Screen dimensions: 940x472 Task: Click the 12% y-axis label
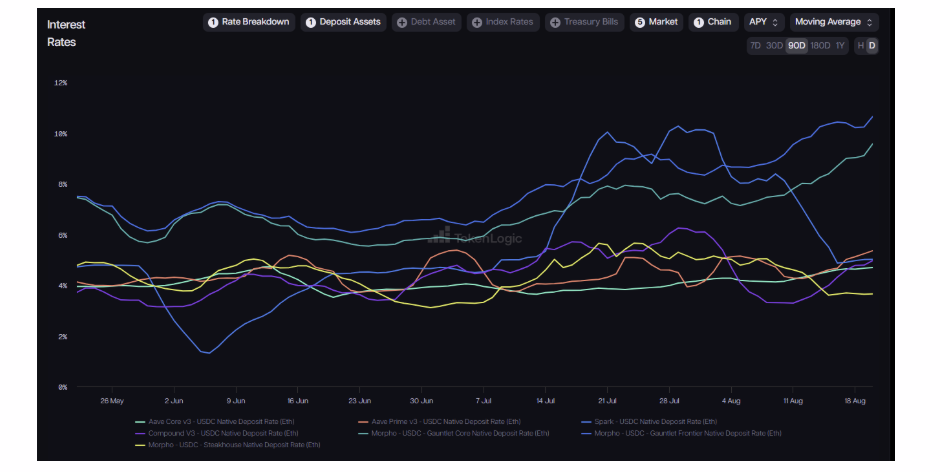61,83
